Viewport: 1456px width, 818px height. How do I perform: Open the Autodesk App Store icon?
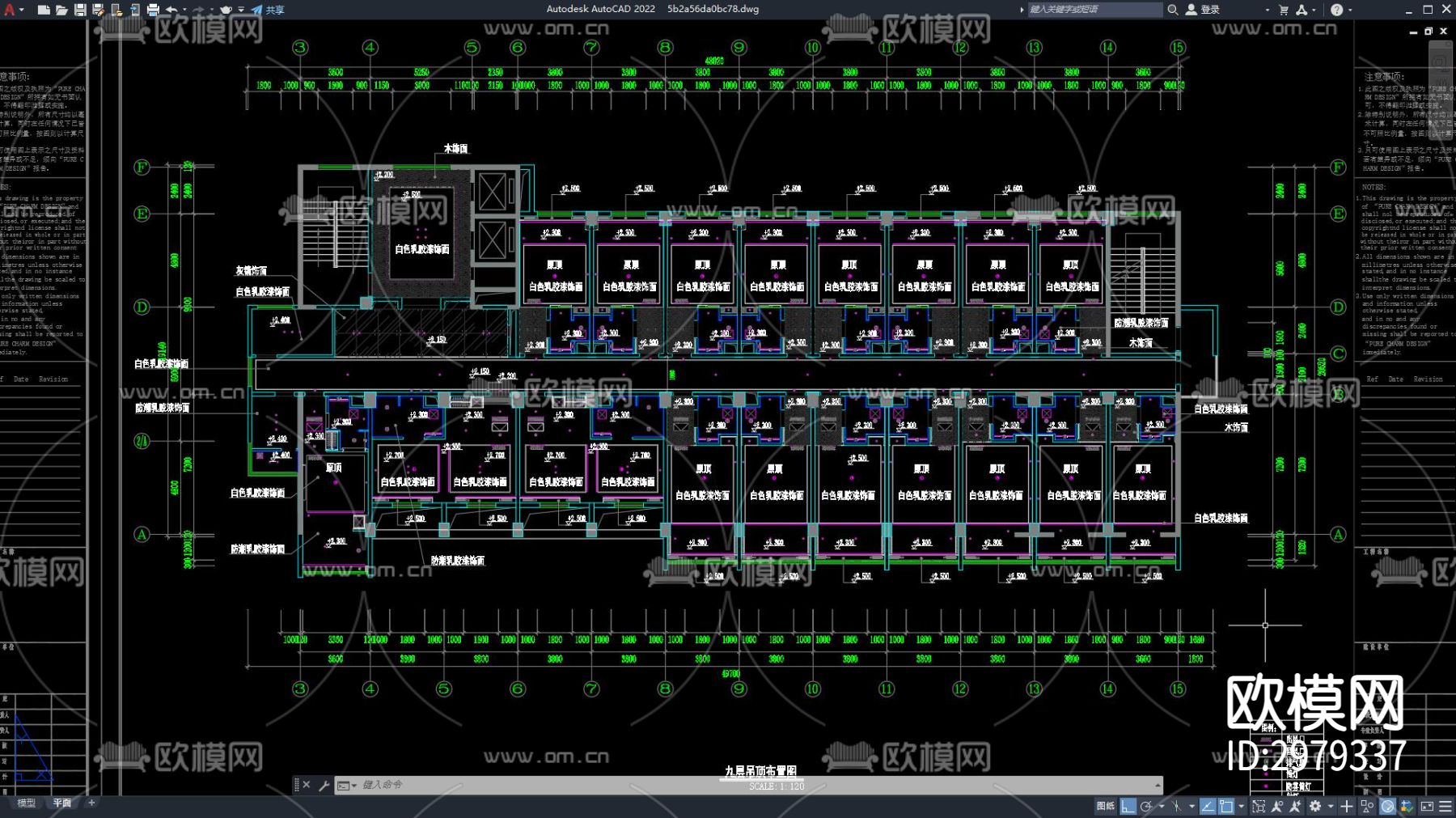[x=1301, y=10]
